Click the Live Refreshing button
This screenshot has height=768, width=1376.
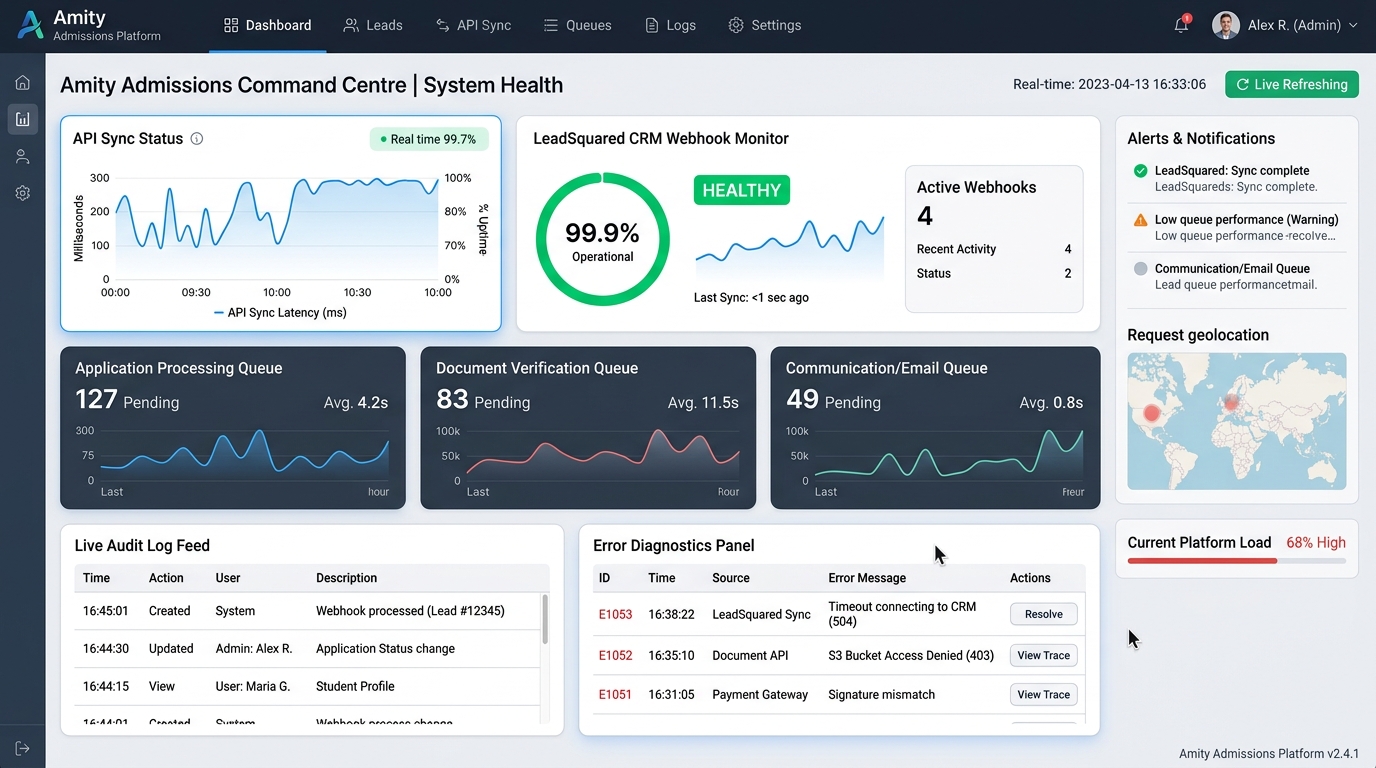[1292, 85]
